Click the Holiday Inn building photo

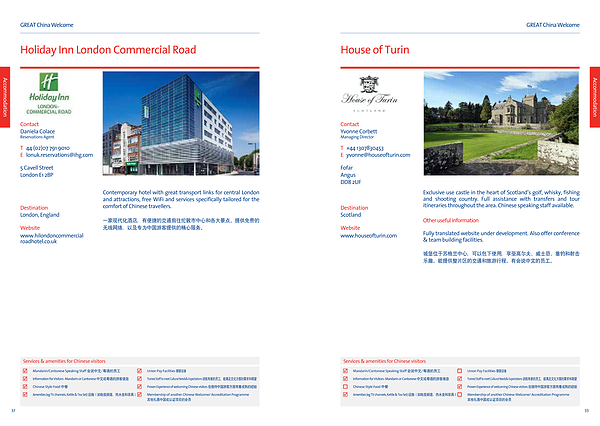click(181, 123)
